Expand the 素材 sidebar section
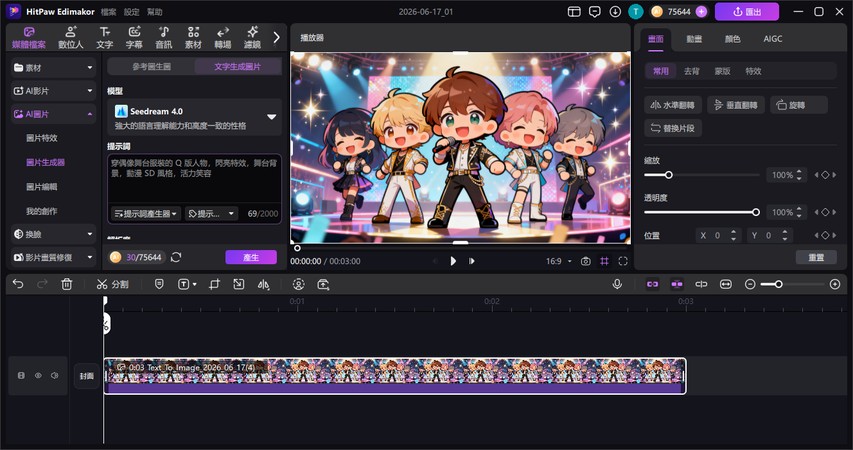Viewport: 853px width, 450px height. point(53,67)
